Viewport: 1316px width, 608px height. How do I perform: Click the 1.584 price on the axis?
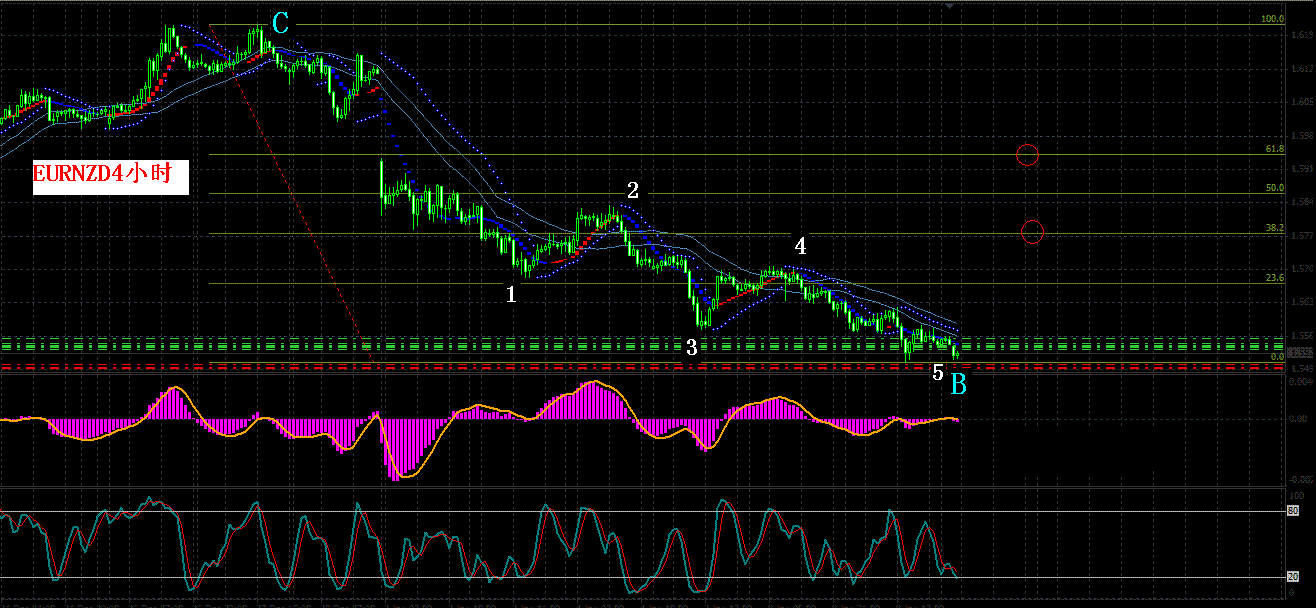[1302, 202]
